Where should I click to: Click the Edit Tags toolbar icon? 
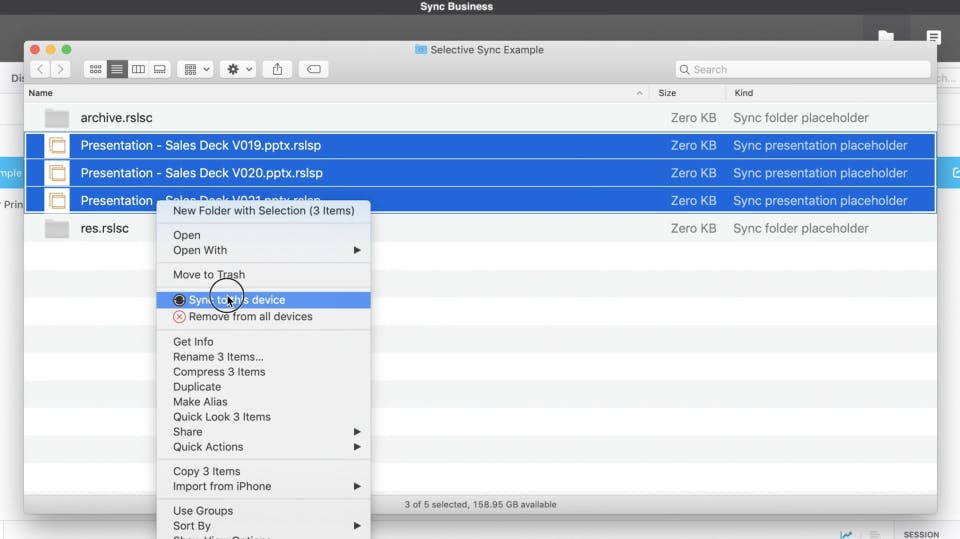pos(313,69)
